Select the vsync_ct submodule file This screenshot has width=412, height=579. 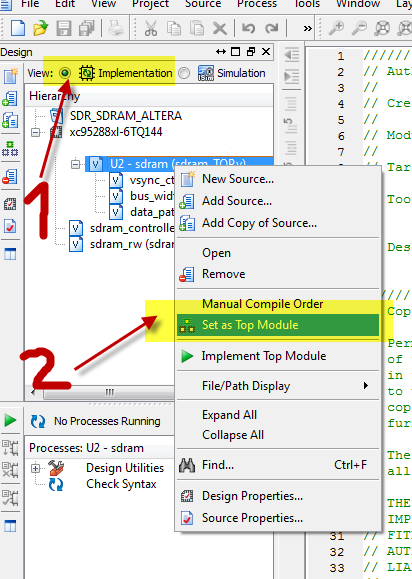pos(152,180)
